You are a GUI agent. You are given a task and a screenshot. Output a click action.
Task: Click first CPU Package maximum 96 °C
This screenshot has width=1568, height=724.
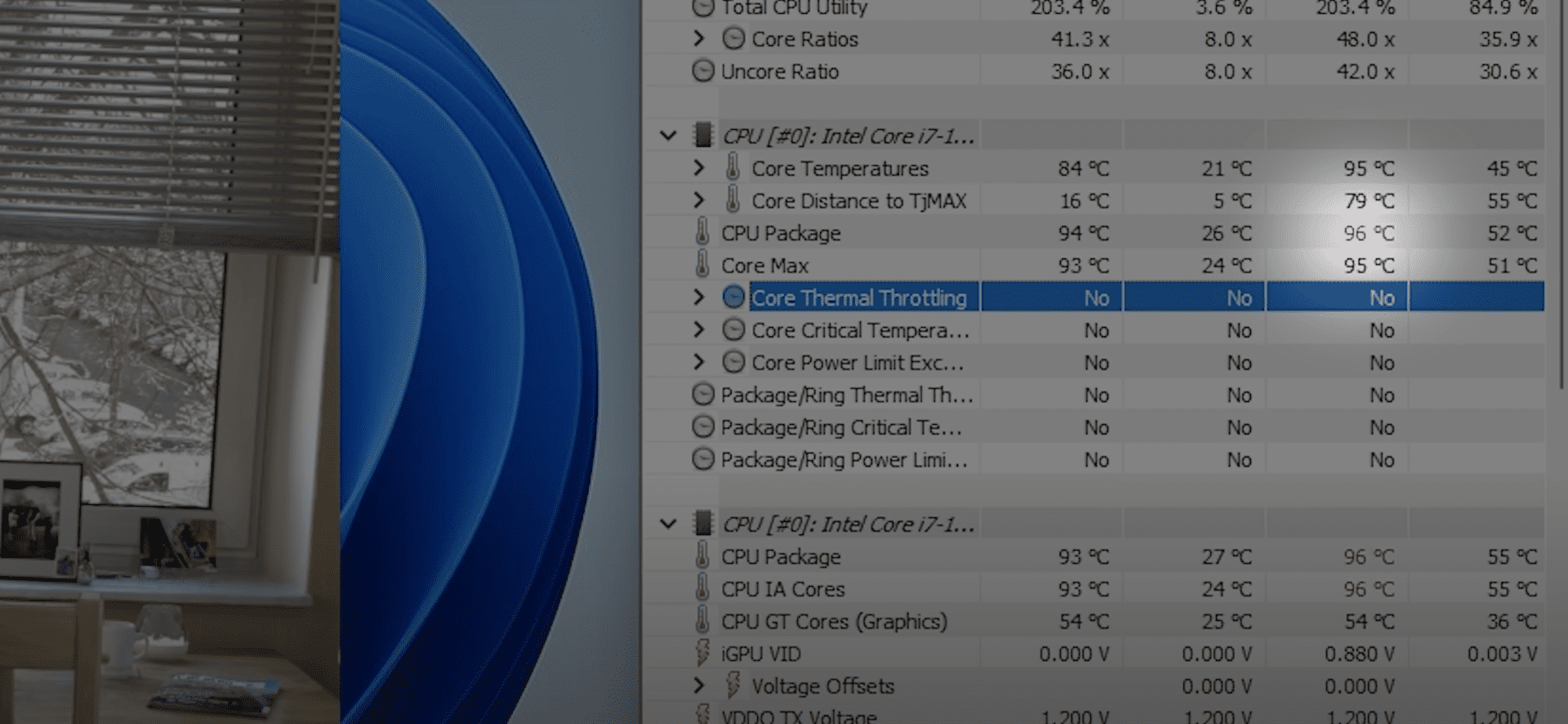pos(1370,234)
